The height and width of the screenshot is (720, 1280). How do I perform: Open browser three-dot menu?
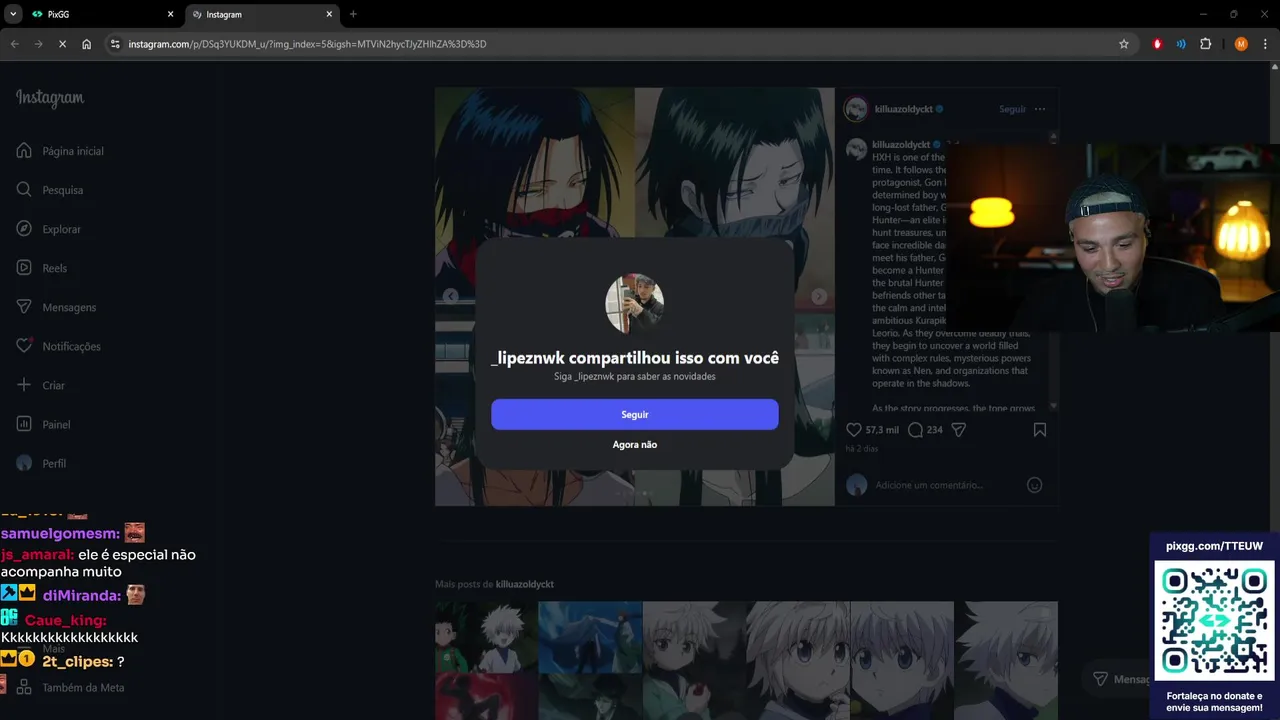pos(1265,44)
